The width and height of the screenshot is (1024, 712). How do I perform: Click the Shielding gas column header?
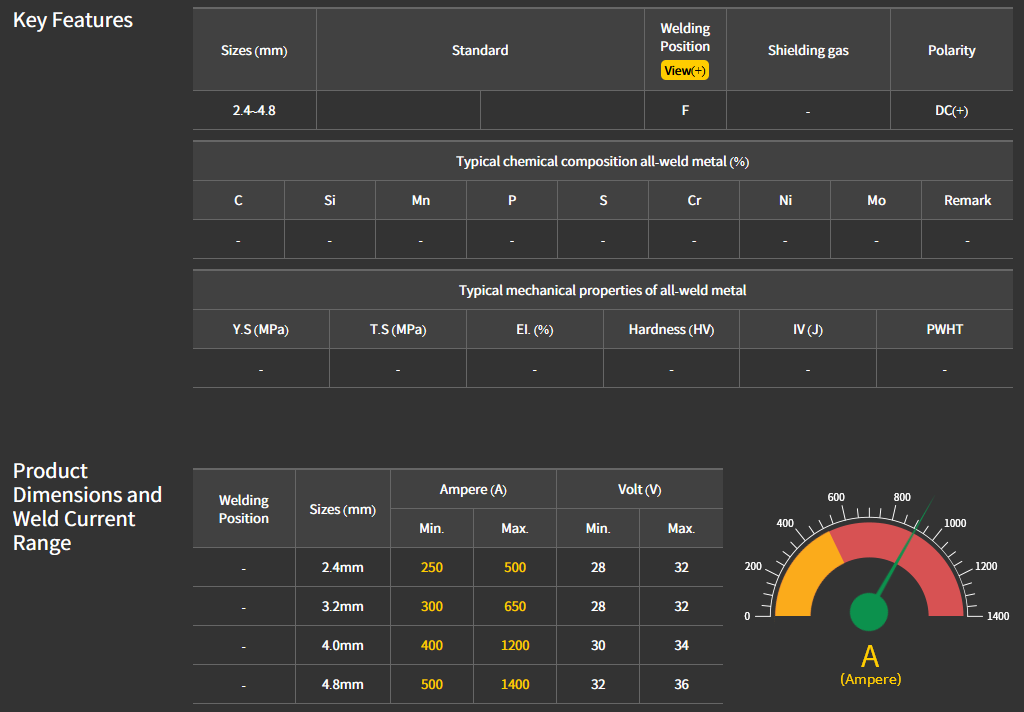808,50
